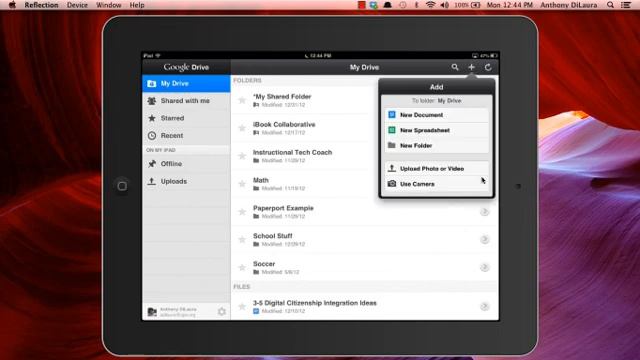
Task: Open Uploads section
Action: click(186, 181)
